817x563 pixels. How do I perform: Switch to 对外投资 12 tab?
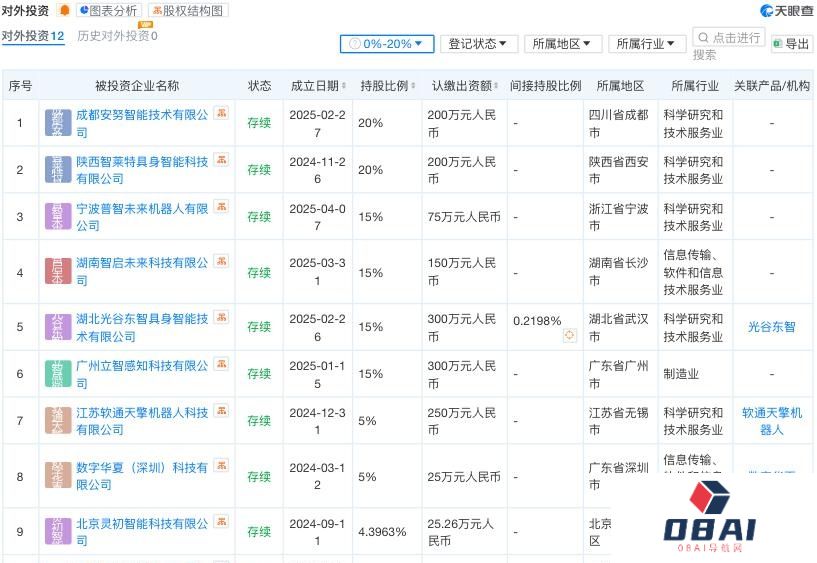coord(33,36)
